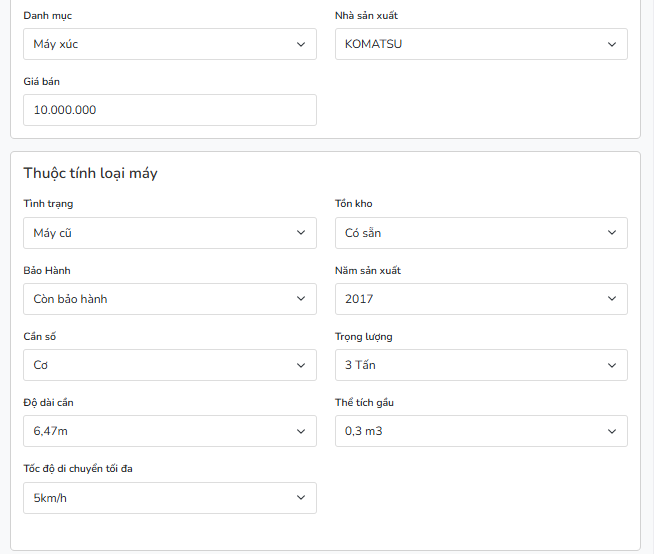The height and width of the screenshot is (554, 654).
Task: Click the chevron arrow in Tồn kho dropdown
Action: point(612,233)
